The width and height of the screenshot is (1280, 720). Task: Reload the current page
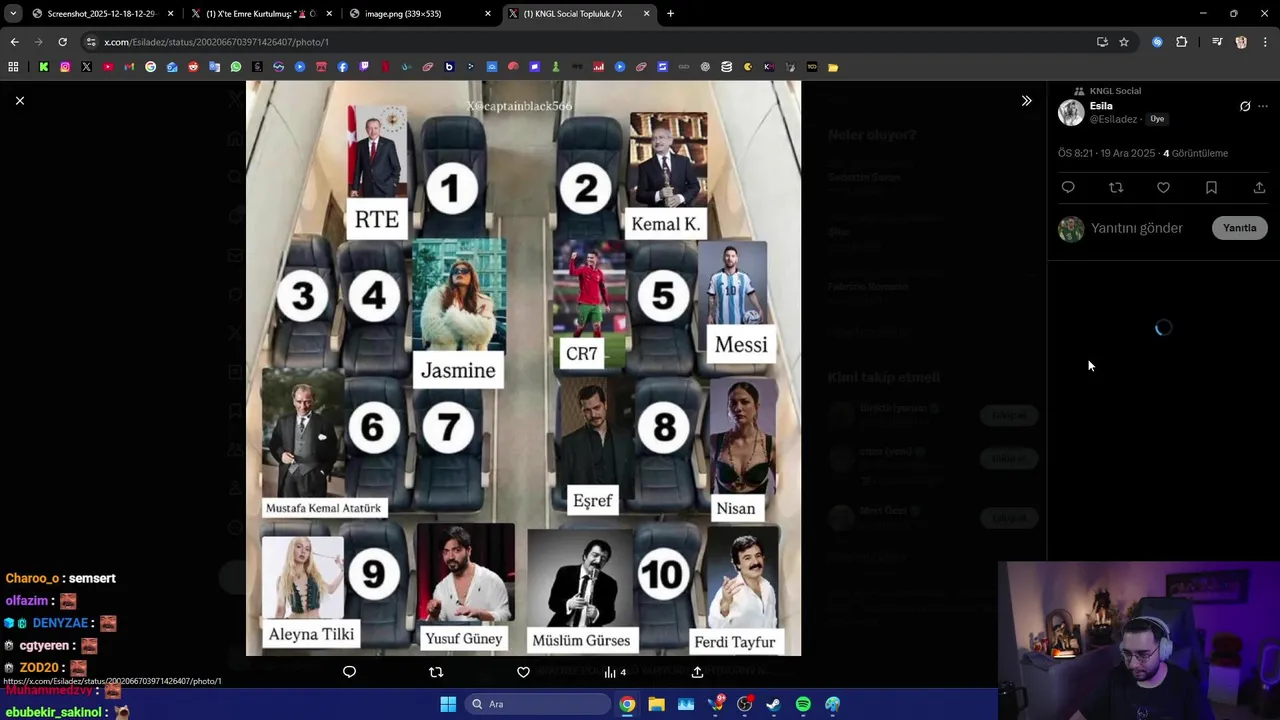[x=62, y=42]
